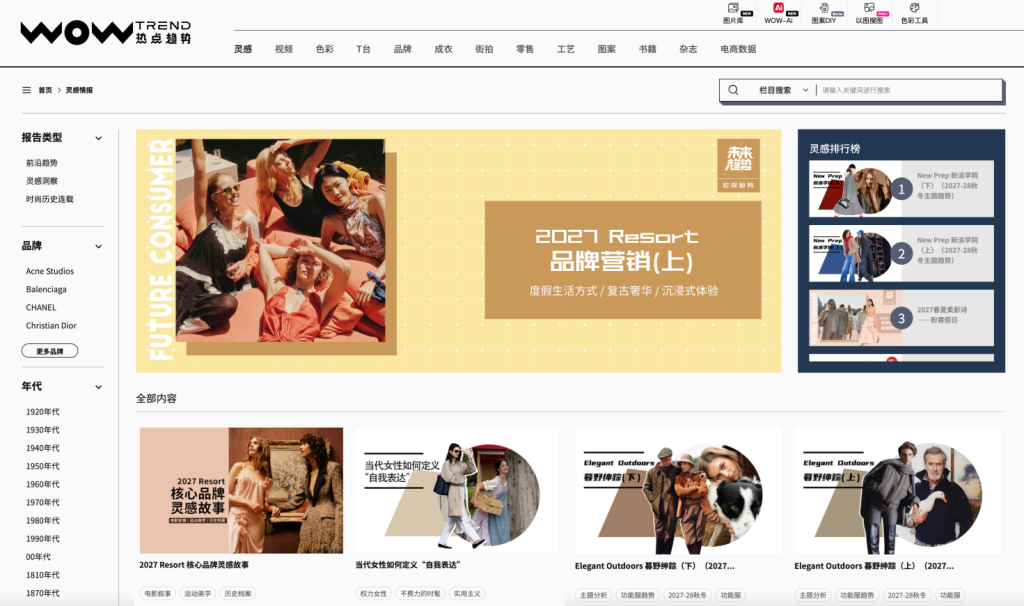This screenshot has height=606, width=1024.
Task: Open the 电商数据 nav tab
Action: pos(738,49)
